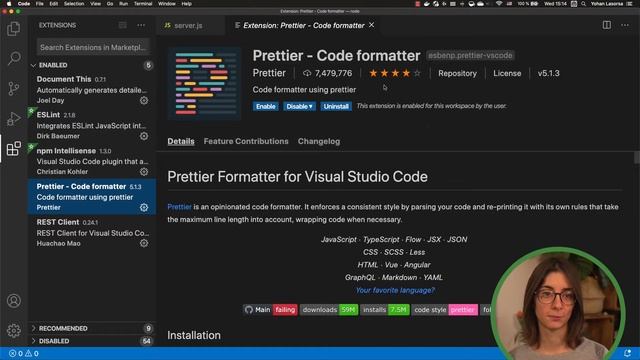Click gear icon for Document This extension
The width and height of the screenshot is (640, 360).
click(144, 100)
